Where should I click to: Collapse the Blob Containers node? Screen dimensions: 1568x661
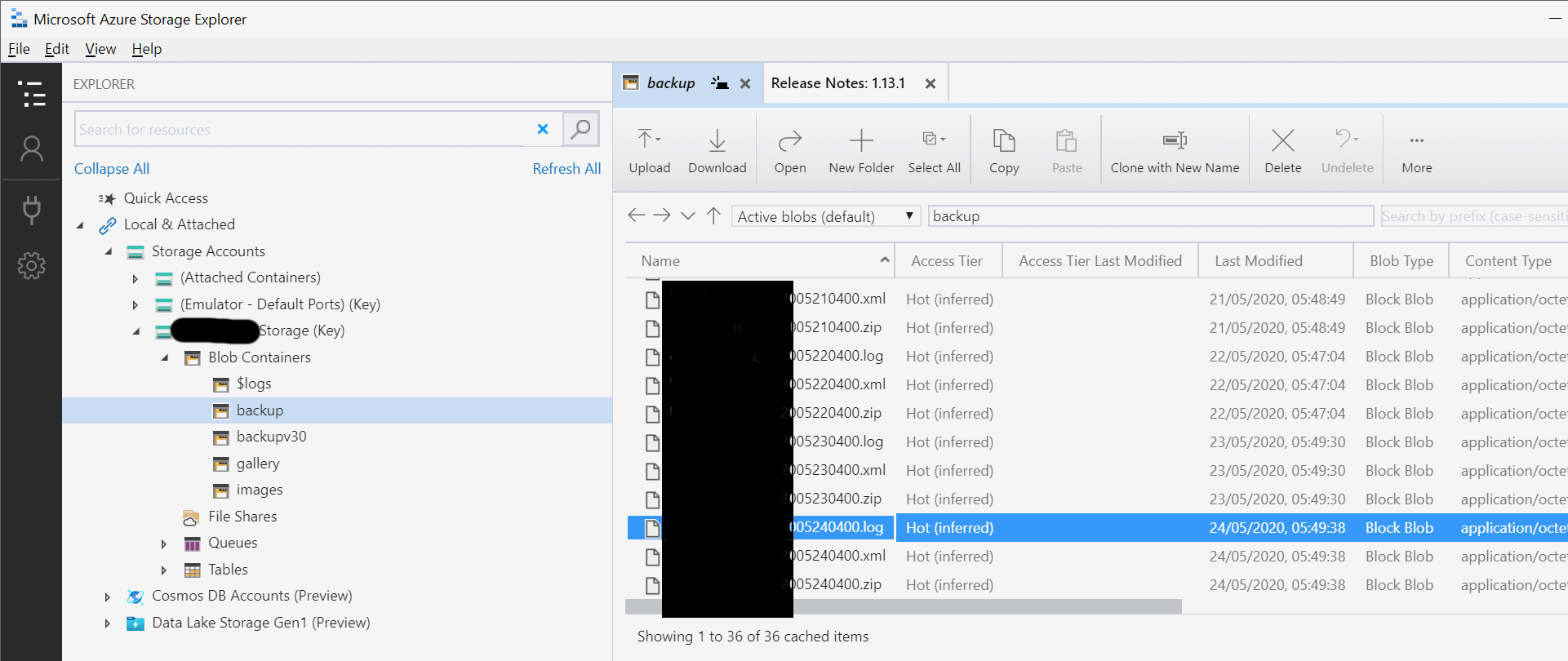click(x=165, y=357)
